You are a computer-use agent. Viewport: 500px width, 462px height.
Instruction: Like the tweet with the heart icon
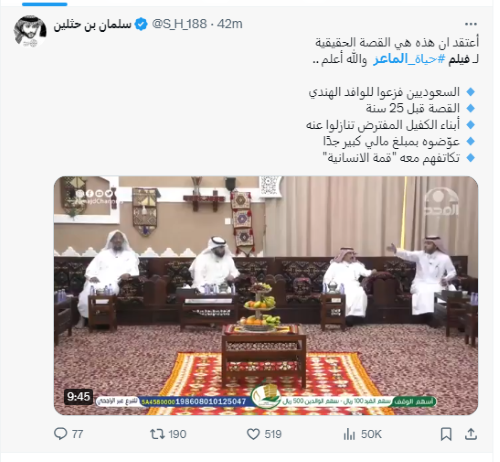click(x=253, y=434)
